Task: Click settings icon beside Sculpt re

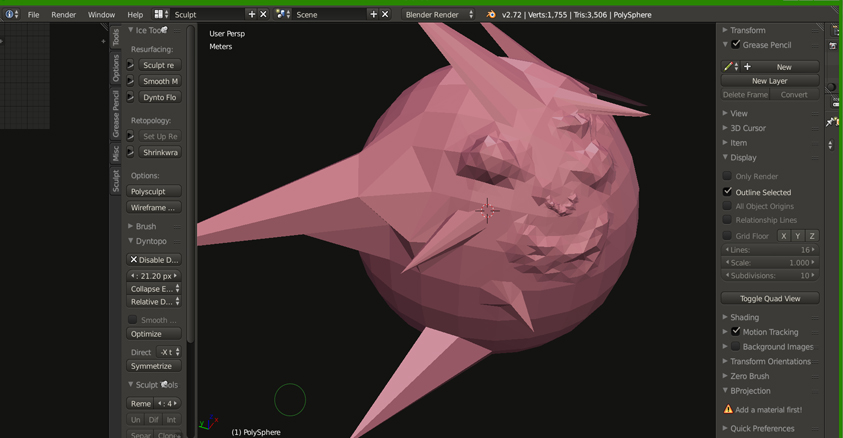Action: pos(131,65)
